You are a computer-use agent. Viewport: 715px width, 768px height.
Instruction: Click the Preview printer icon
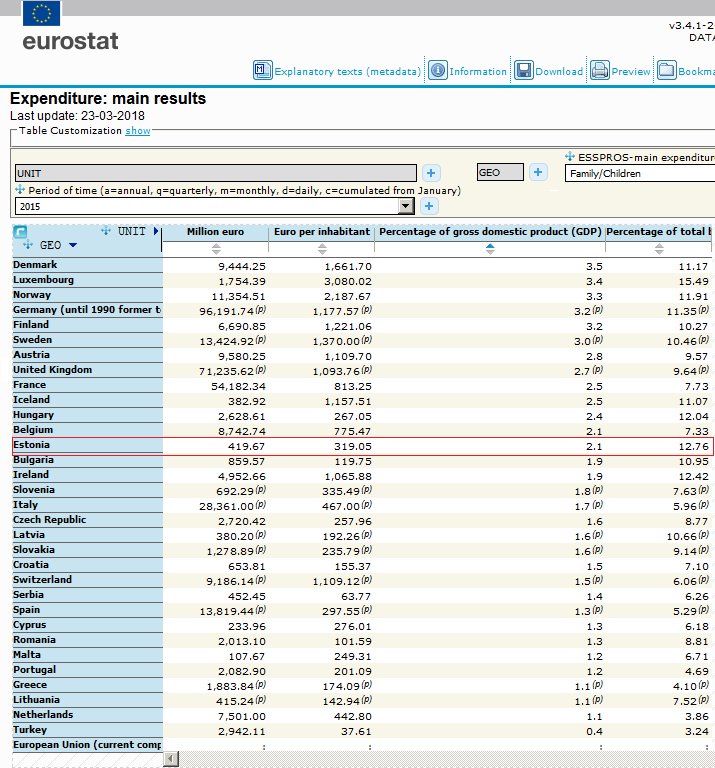pos(600,70)
